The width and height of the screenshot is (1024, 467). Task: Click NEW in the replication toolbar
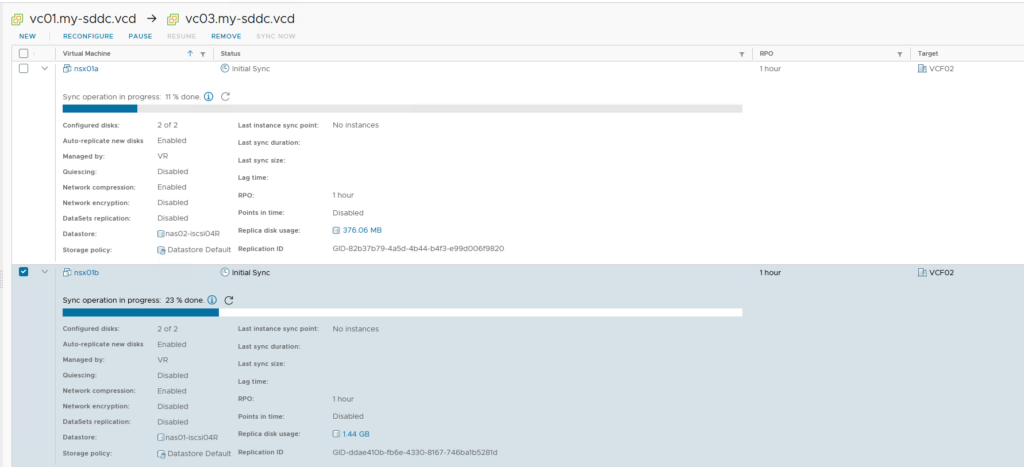(x=27, y=36)
